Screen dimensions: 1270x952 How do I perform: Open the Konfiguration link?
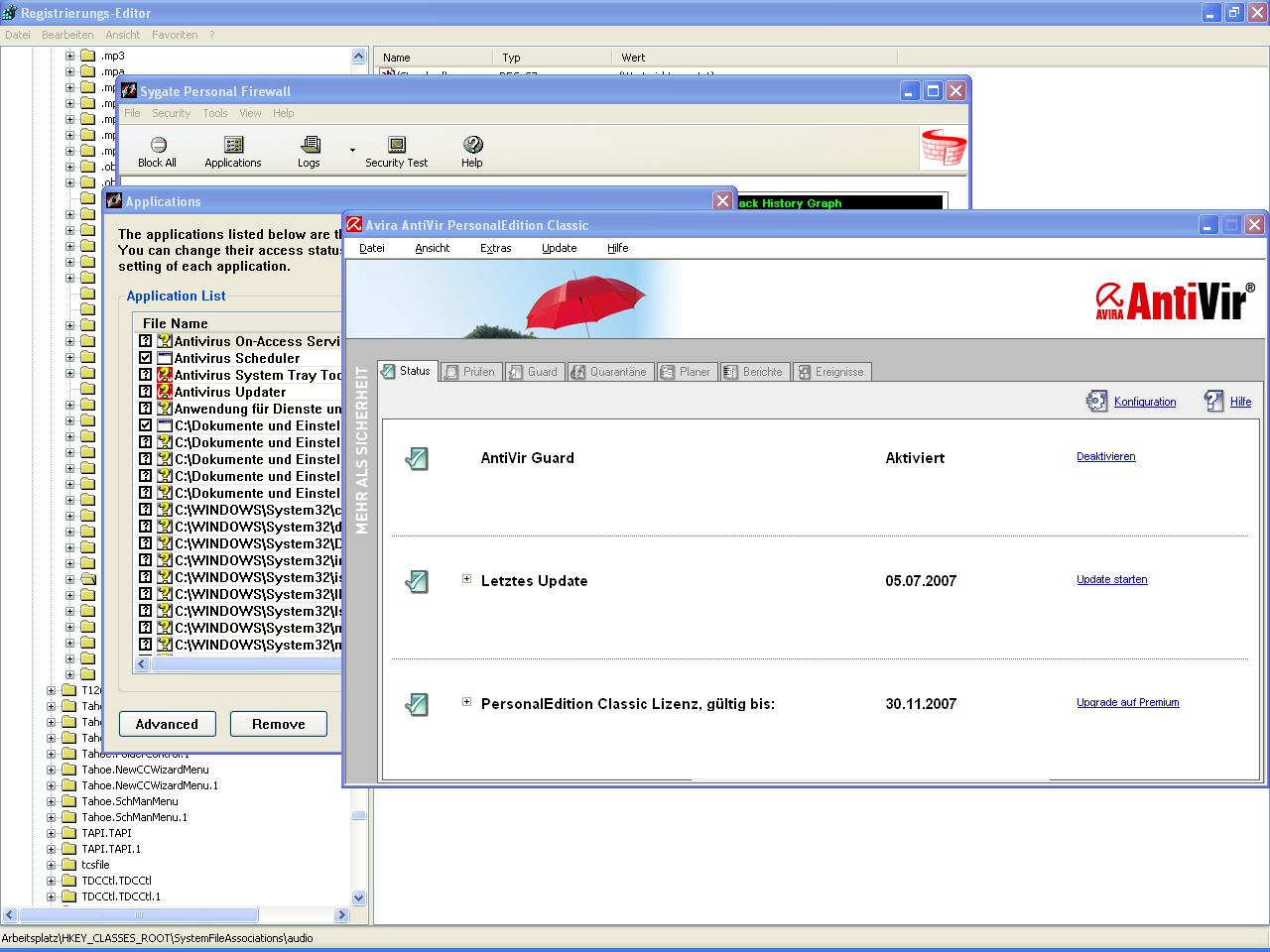1145,402
